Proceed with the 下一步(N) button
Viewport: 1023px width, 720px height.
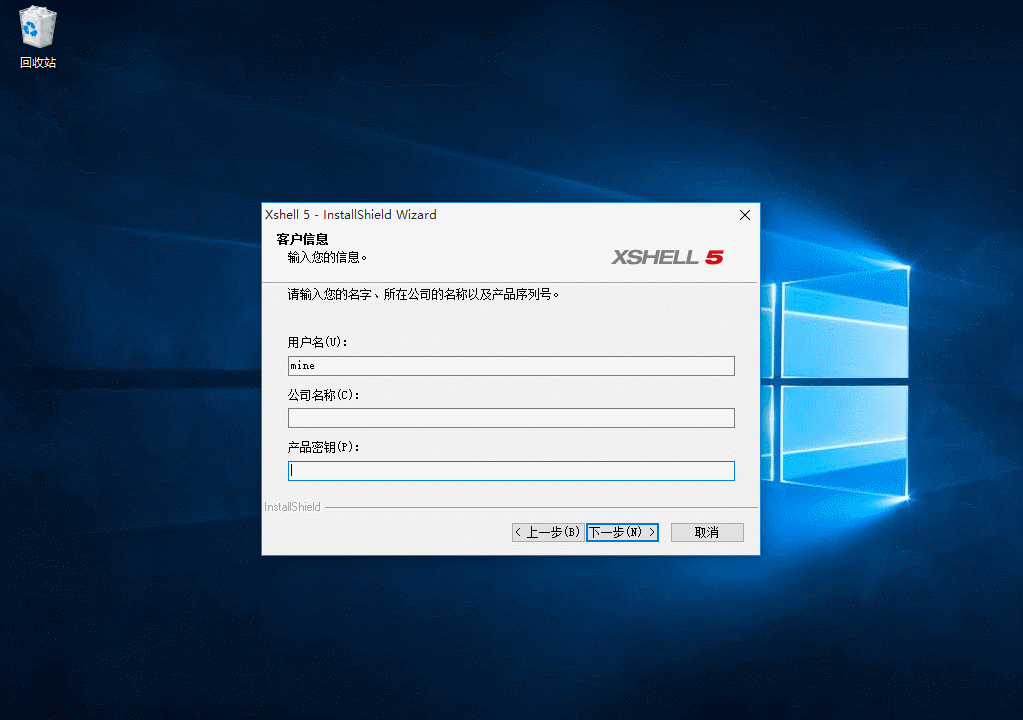click(622, 532)
